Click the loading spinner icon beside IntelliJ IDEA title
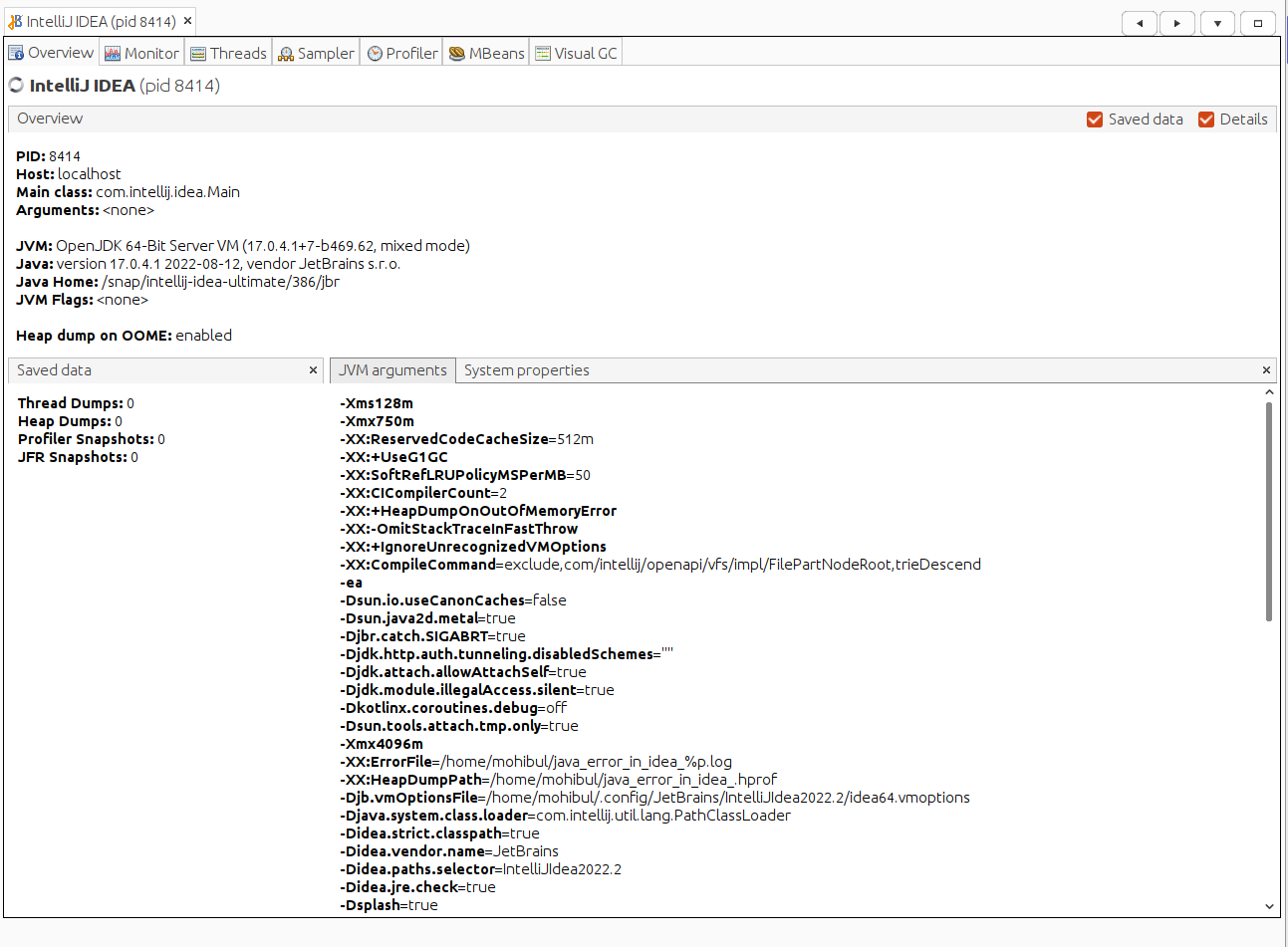 [x=16, y=86]
